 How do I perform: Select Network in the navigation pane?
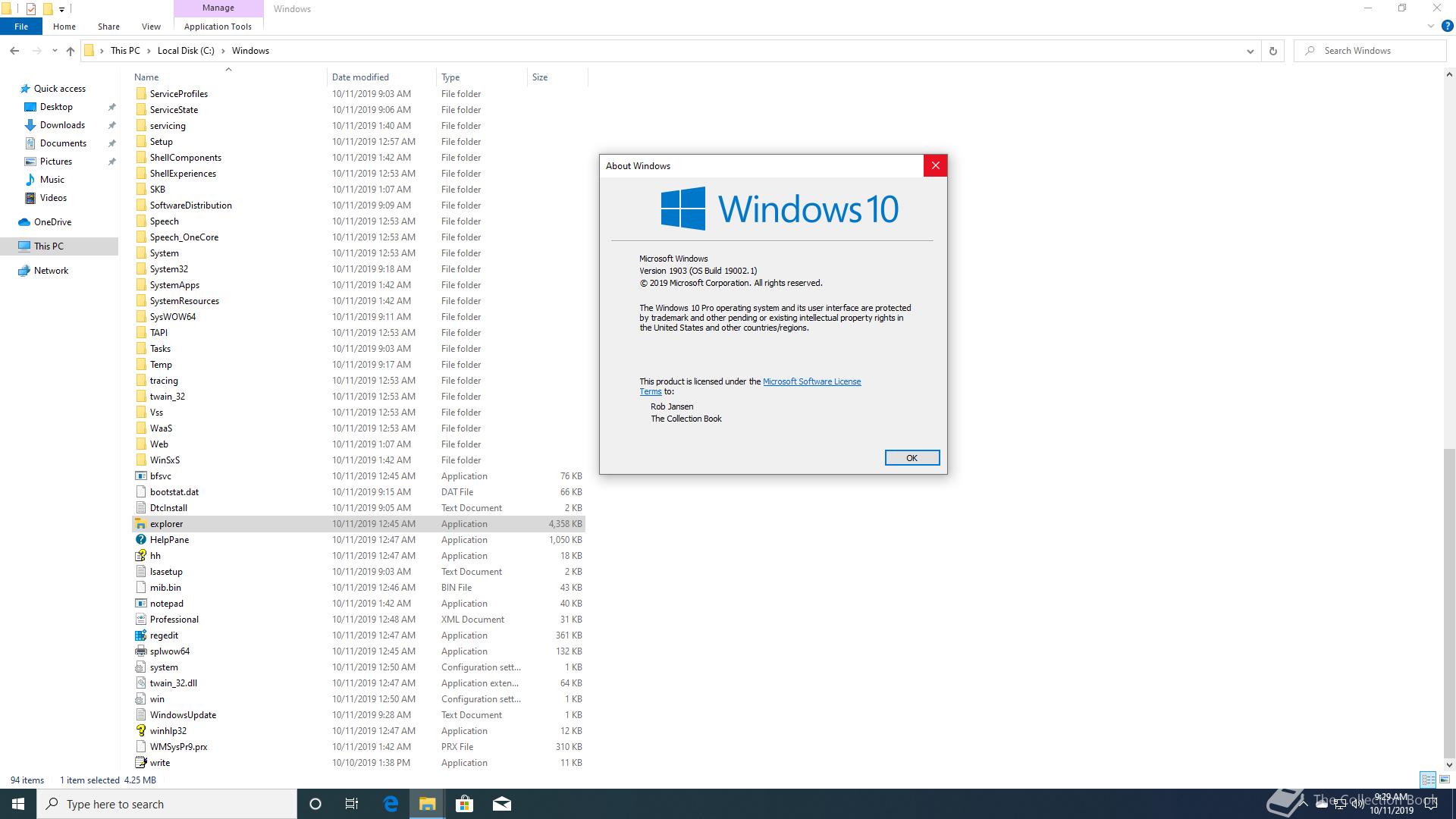coord(51,271)
